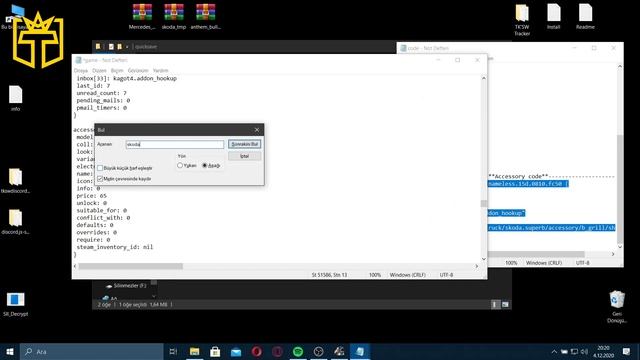The image size is (640, 360).
Task: Open Dosya menu in game Notepad
Action: [x=80, y=71]
